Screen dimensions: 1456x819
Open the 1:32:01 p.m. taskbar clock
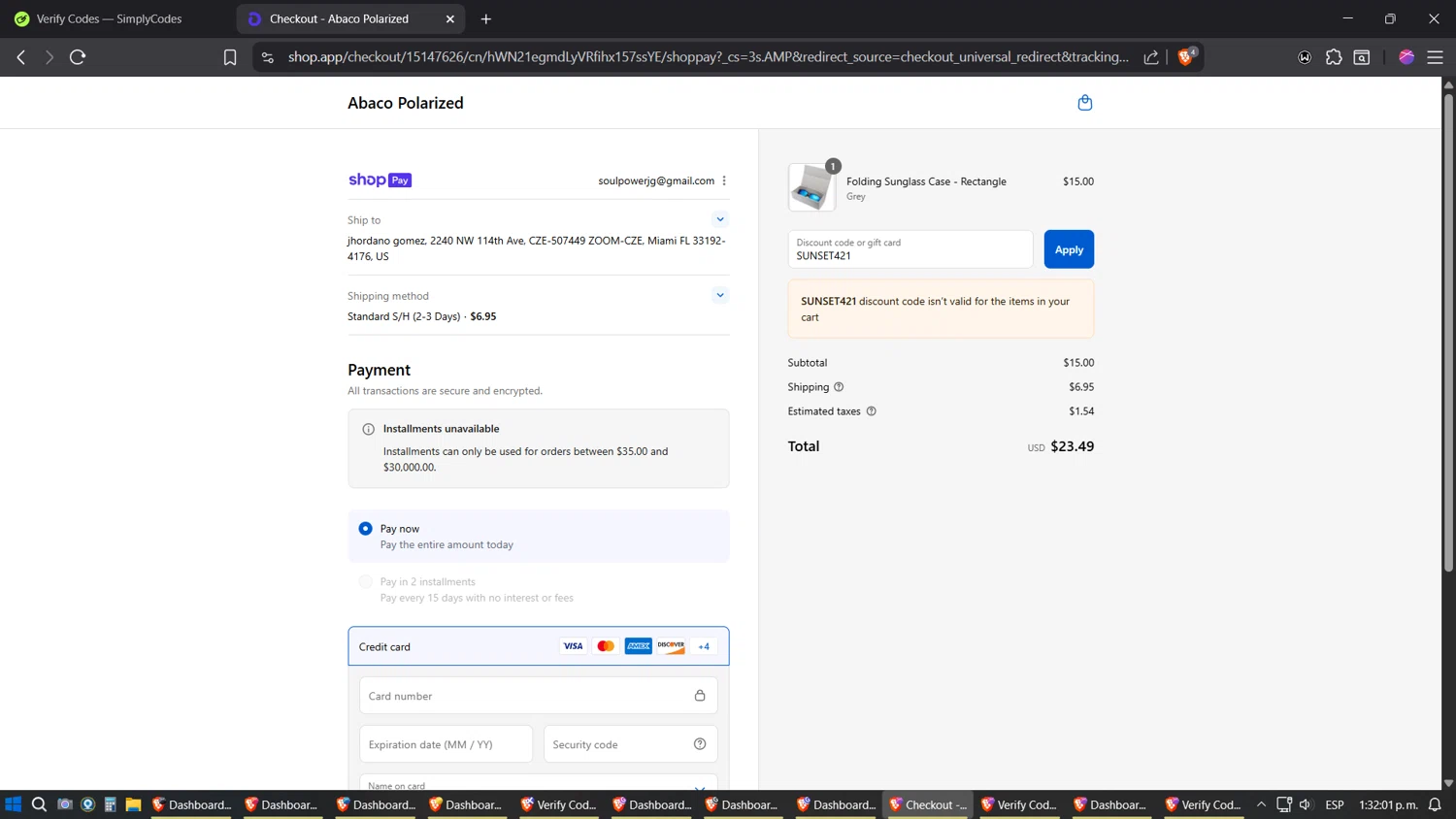pos(1388,804)
